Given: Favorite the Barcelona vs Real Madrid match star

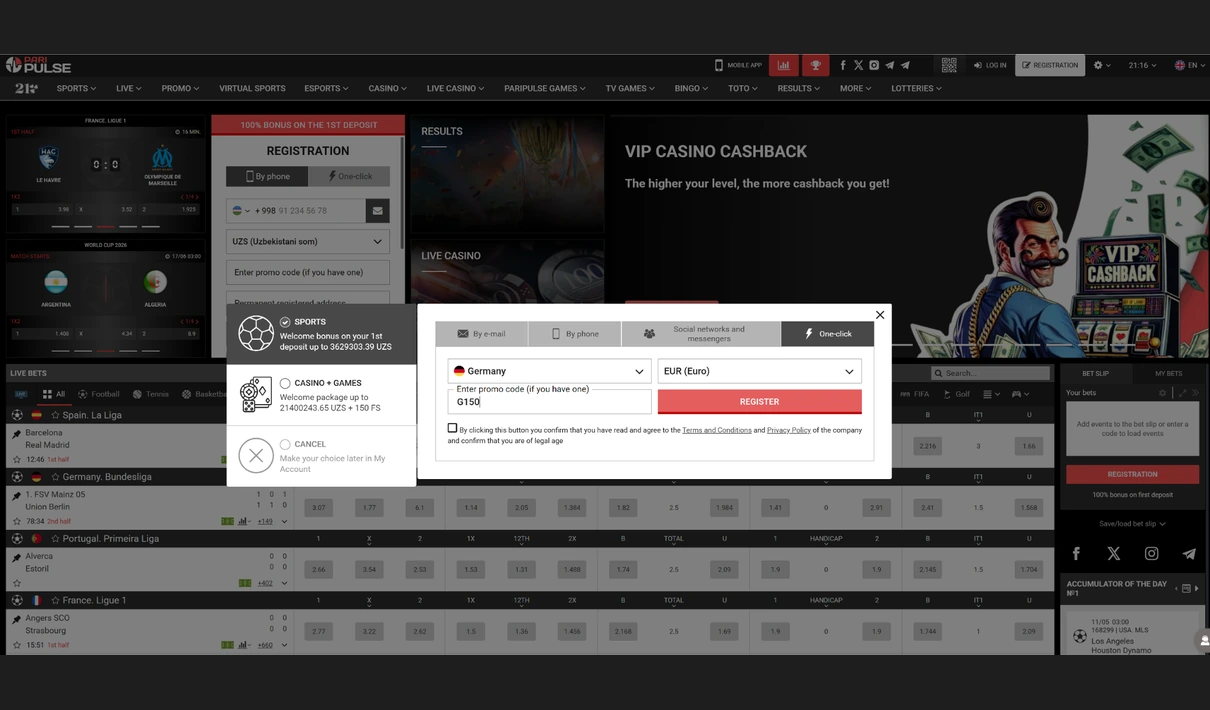Looking at the screenshot, I should pyautogui.click(x=17, y=459).
